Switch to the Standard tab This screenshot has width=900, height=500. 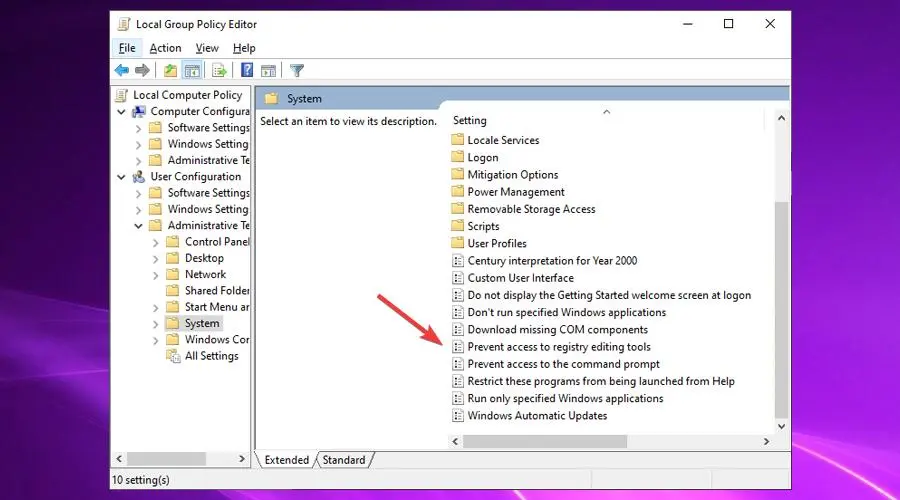(344, 460)
